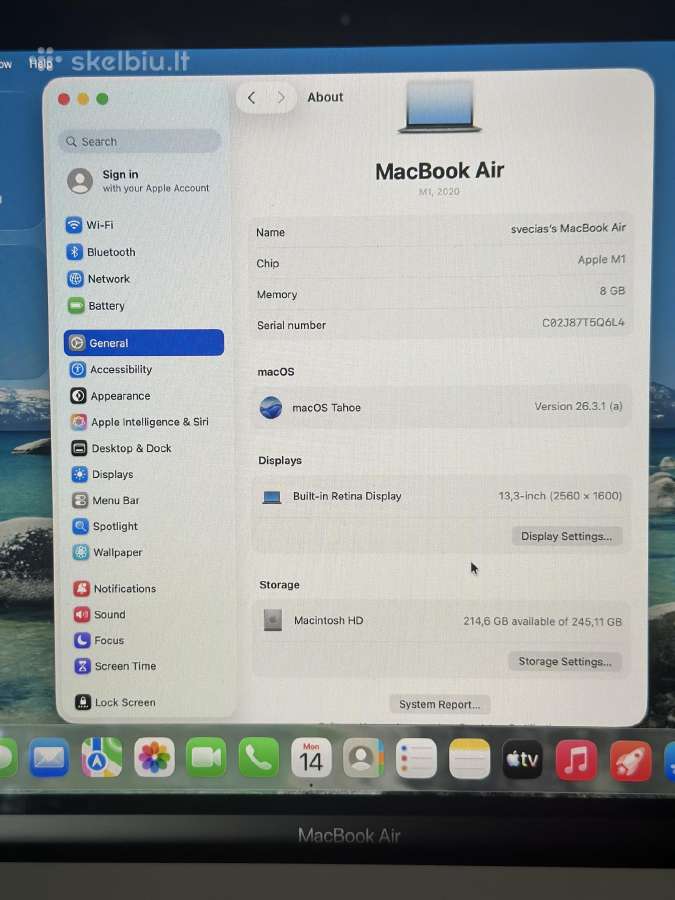Screen dimensions: 675x900
Task: Click the Storage Settings button
Action: coord(565,661)
